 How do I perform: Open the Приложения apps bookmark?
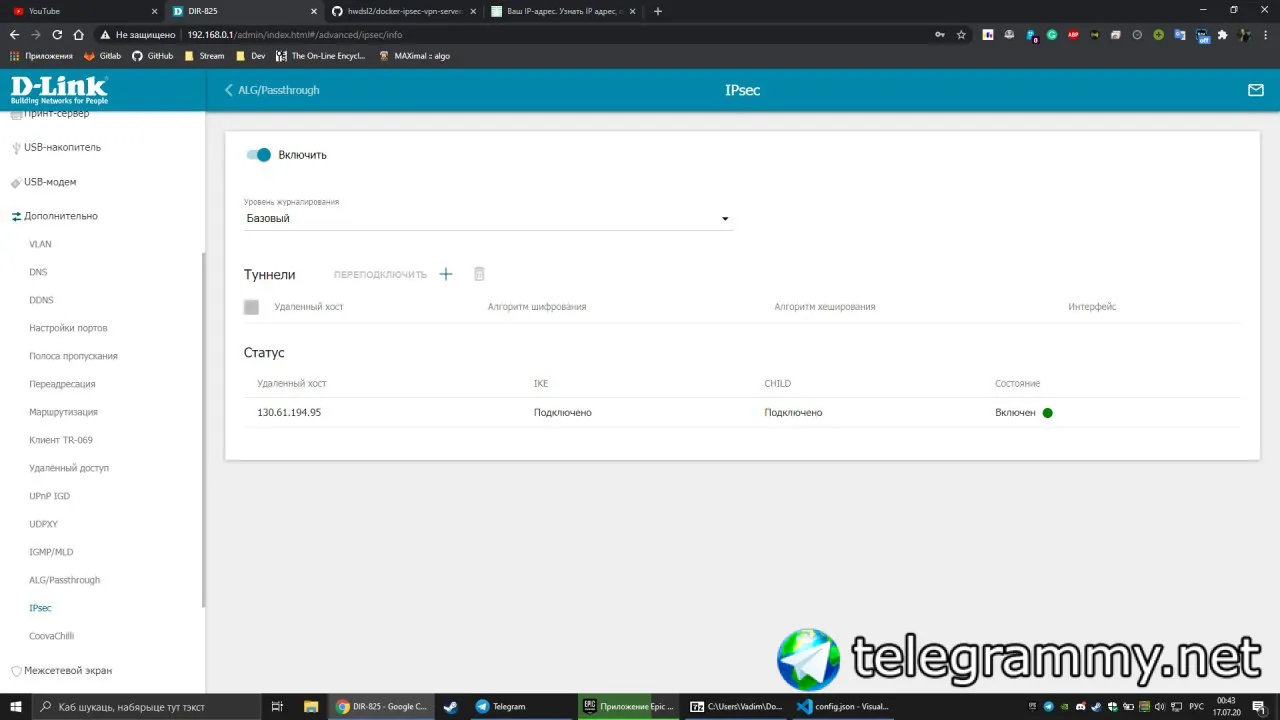pyautogui.click(x=42, y=56)
